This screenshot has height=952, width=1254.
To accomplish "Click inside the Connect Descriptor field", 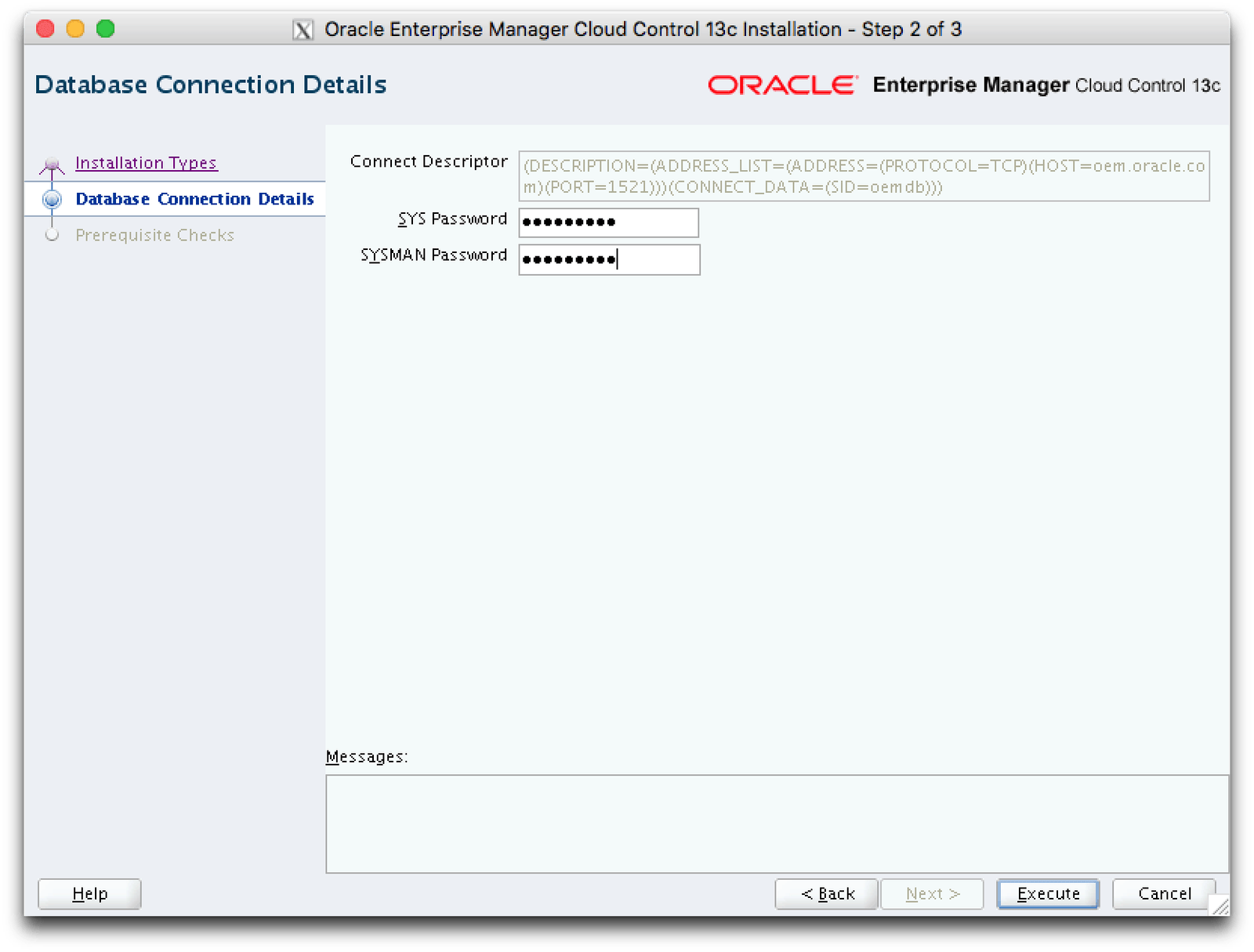I will tap(864, 176).
